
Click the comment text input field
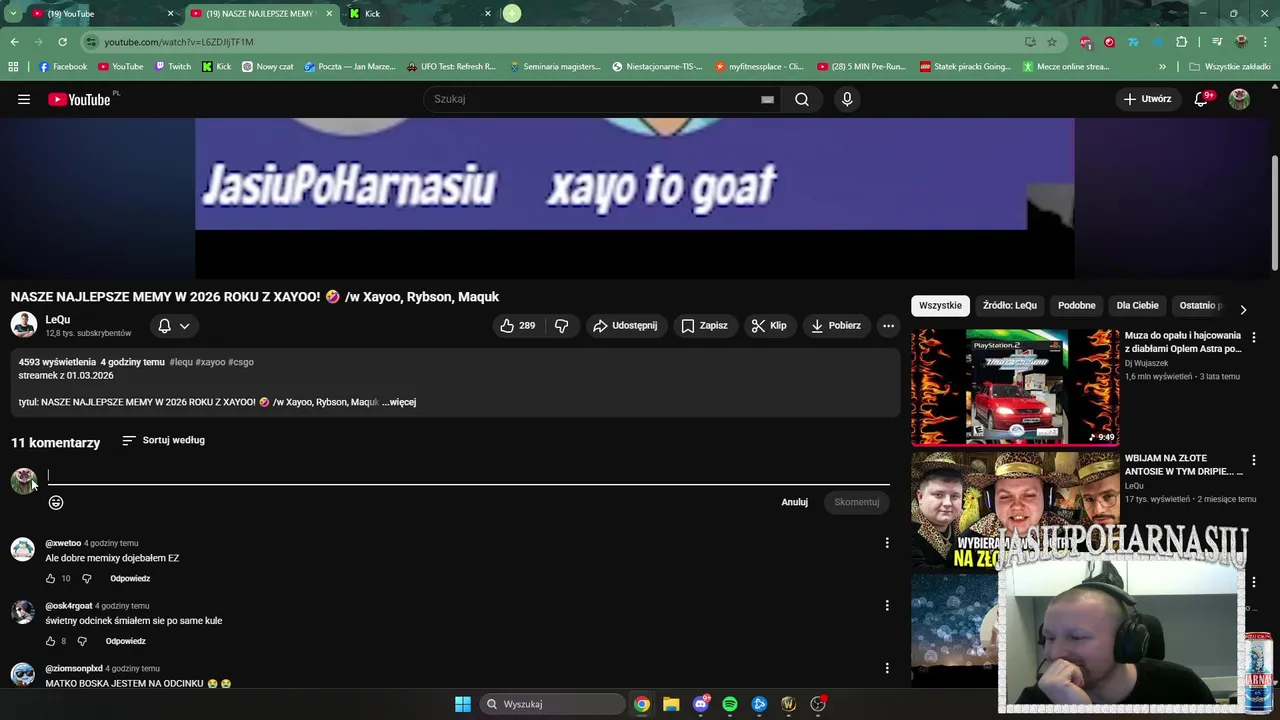tap(468, 476)
